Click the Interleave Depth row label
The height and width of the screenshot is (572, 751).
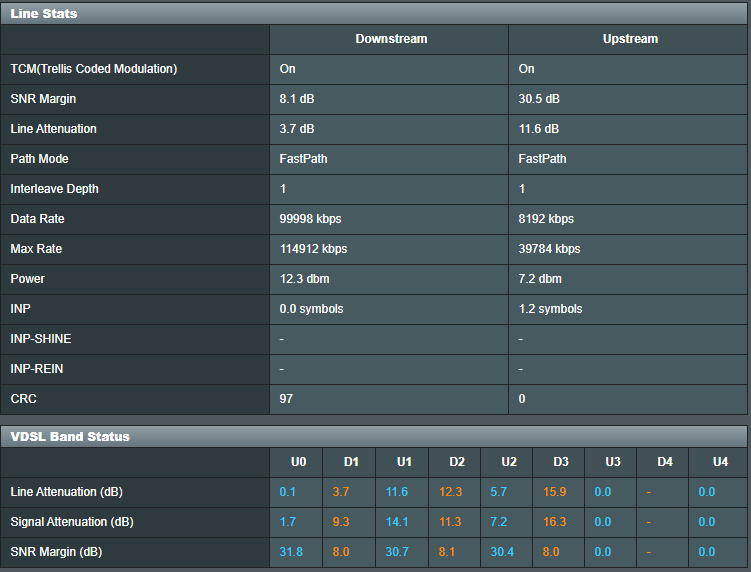pos(55,189)
